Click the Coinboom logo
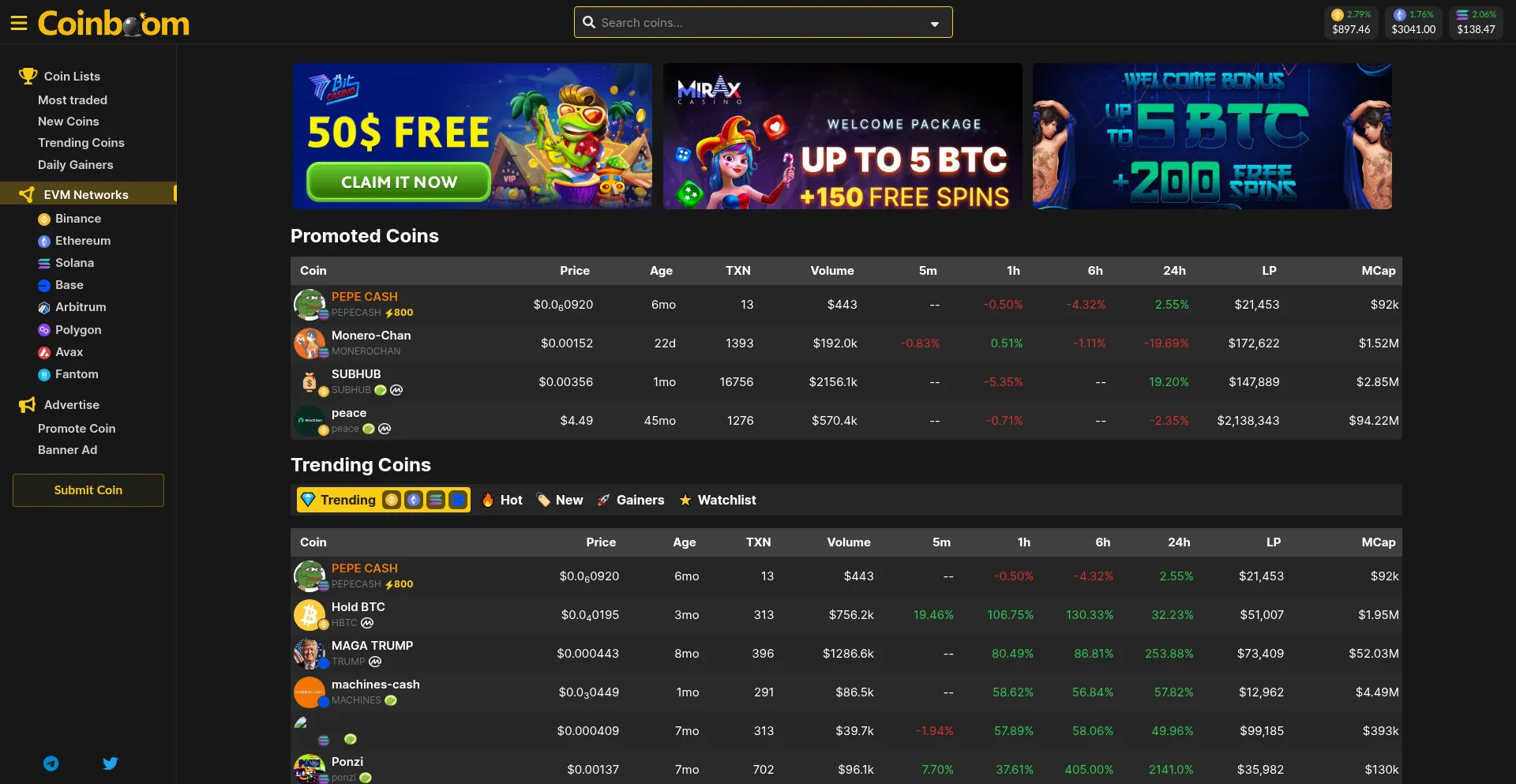The width and height of the screenshot is (1516, 784). click(x=114, y=23)
